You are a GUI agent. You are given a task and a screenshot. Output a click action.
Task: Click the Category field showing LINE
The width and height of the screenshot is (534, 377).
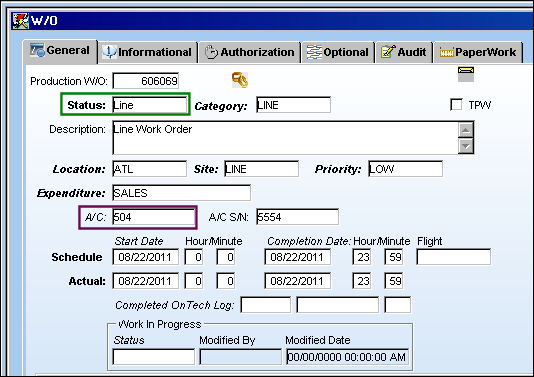[293, 105]
